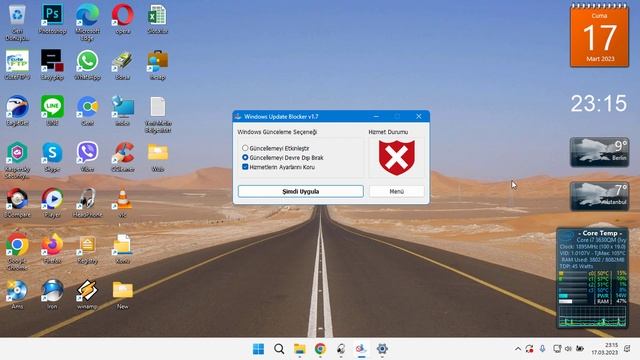Click the volume speaker tray icon
Image resolution: width=640 pixels, height=360 pixels.
[568, 349]
